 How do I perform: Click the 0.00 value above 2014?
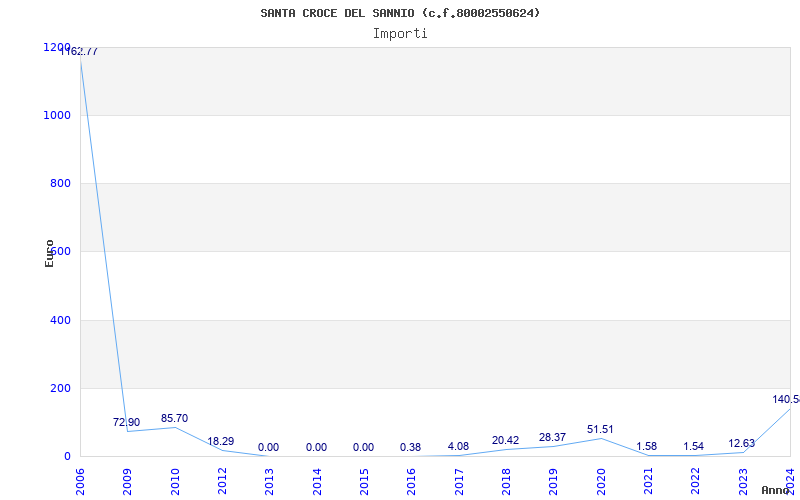(316, 447)
